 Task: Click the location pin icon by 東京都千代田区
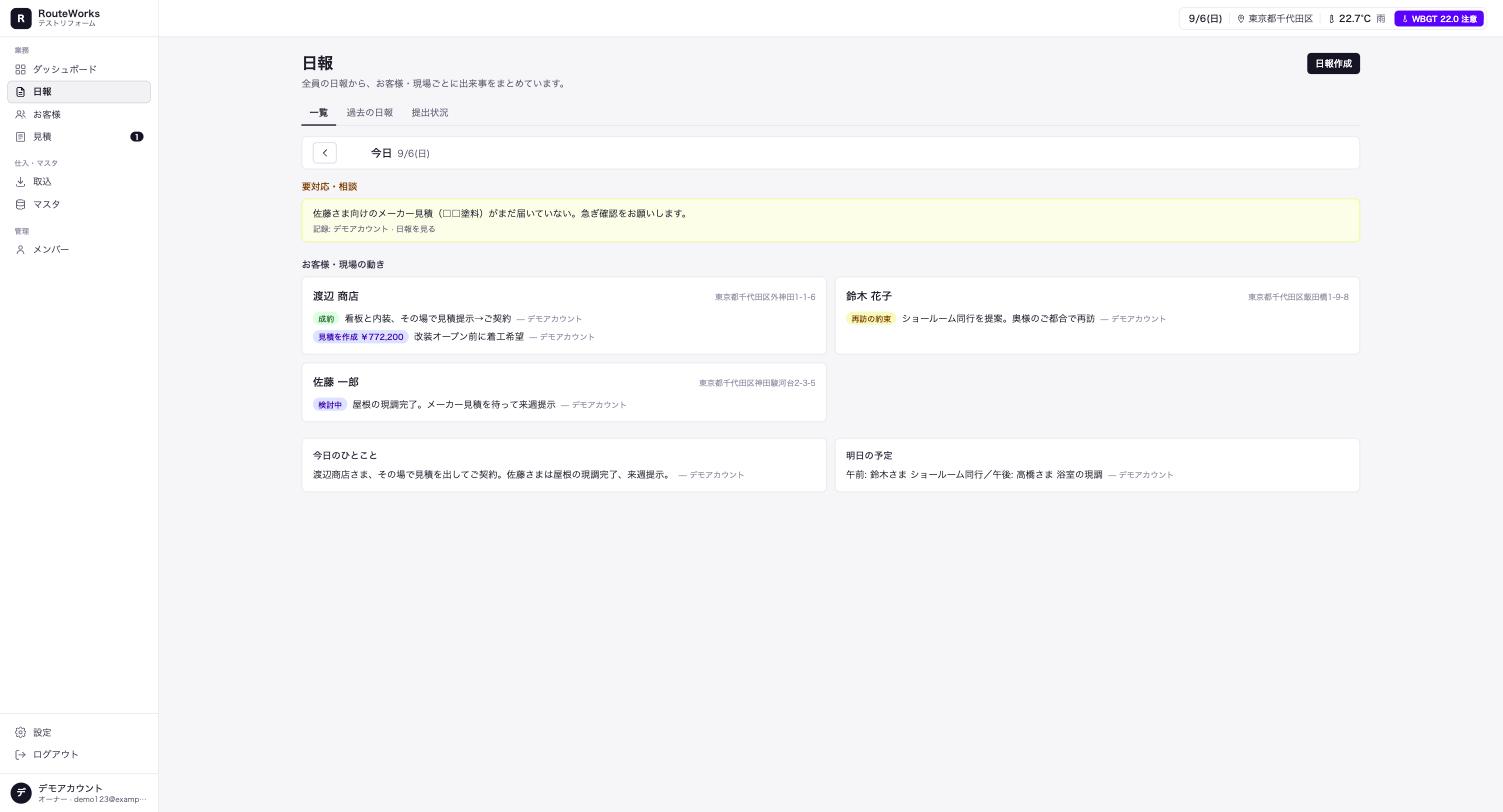(1241, 19)
